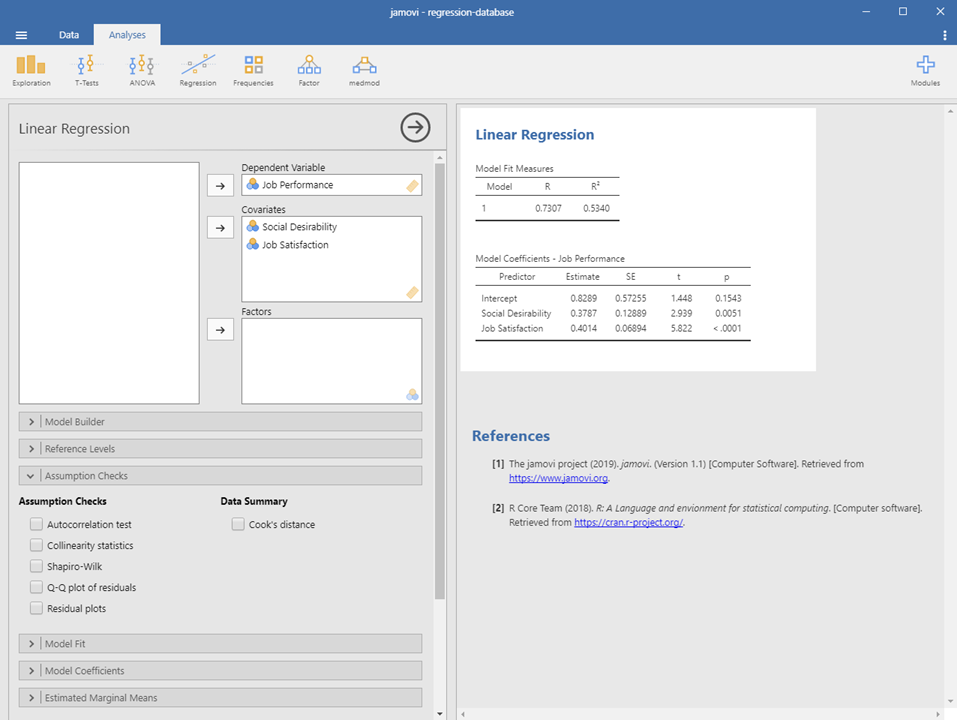Click the Dependent Variable arrow button
The width and height of the screenshot is (957, 720).
pos(220,185)
